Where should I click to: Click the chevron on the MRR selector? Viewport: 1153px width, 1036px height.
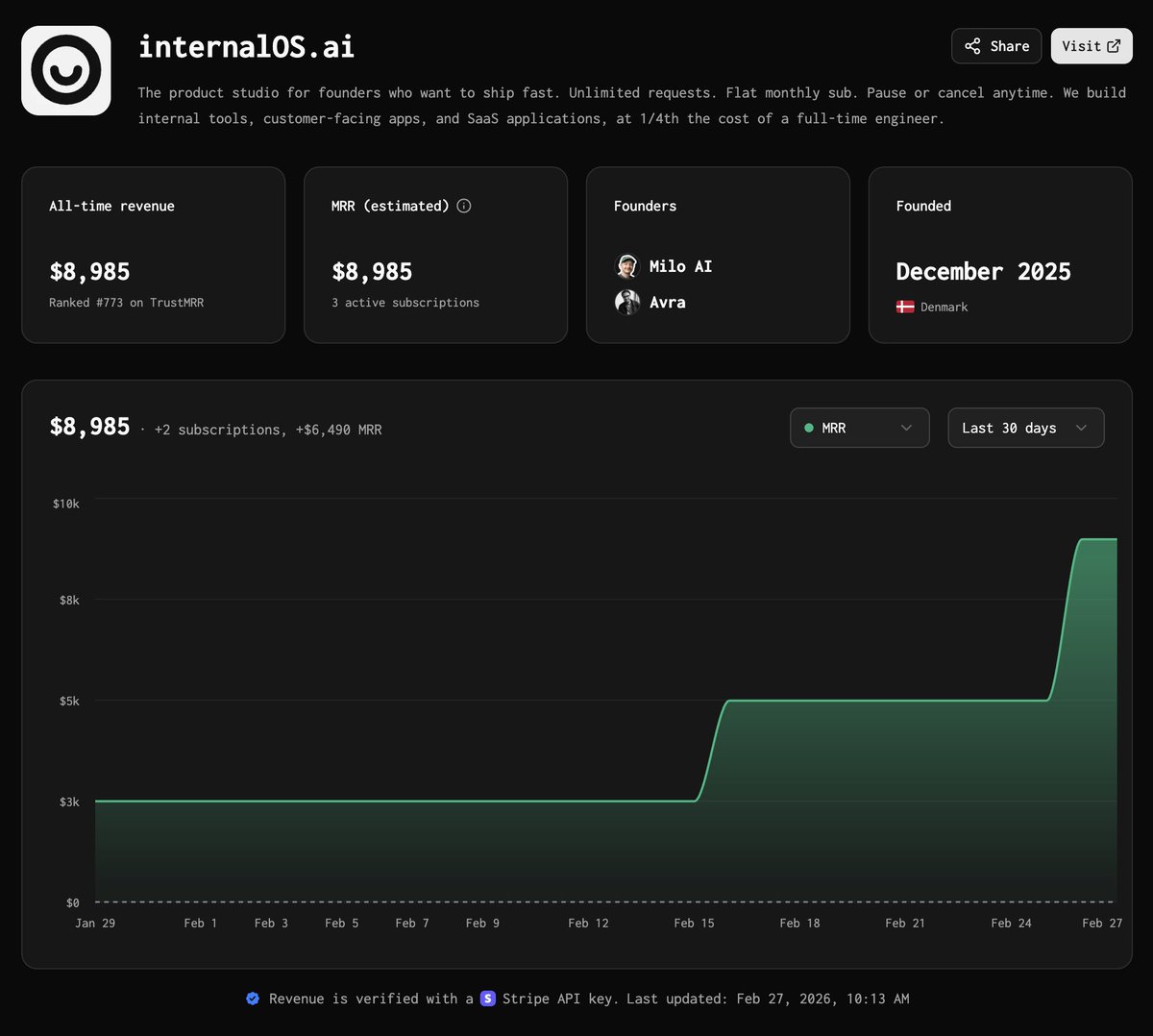tap(904, 428)
